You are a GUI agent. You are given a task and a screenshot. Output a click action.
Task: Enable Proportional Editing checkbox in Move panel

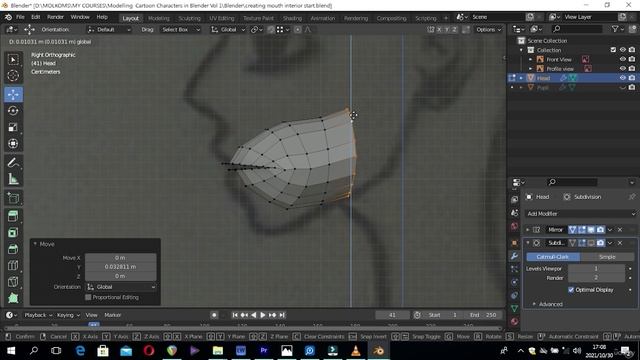[x=88, y=297]
